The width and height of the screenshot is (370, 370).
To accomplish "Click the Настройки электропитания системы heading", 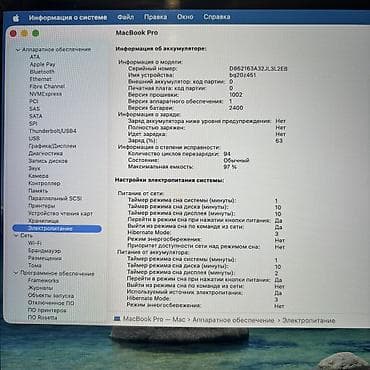I will pos(169,180).
